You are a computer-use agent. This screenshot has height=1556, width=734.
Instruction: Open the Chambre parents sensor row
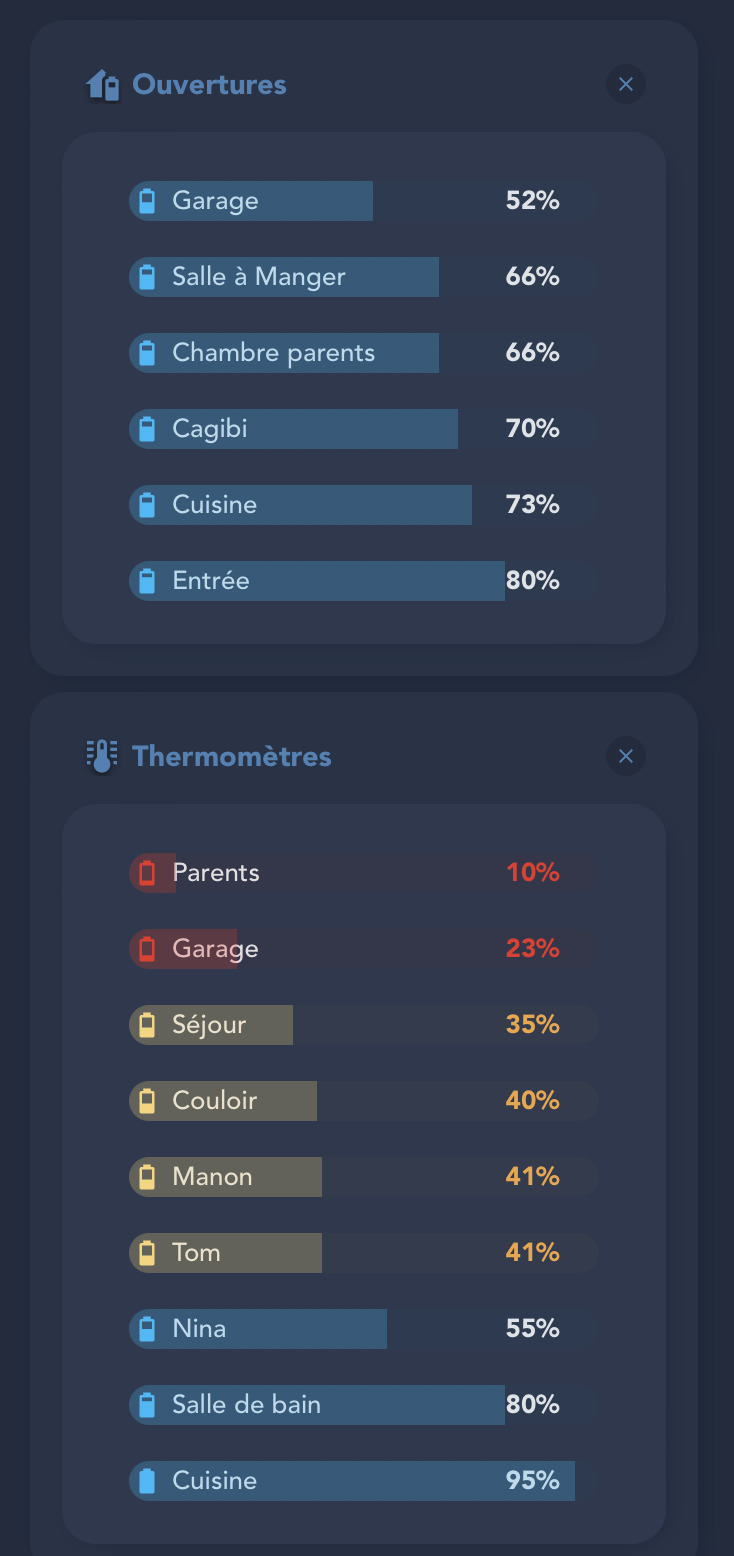click(364, 353)
